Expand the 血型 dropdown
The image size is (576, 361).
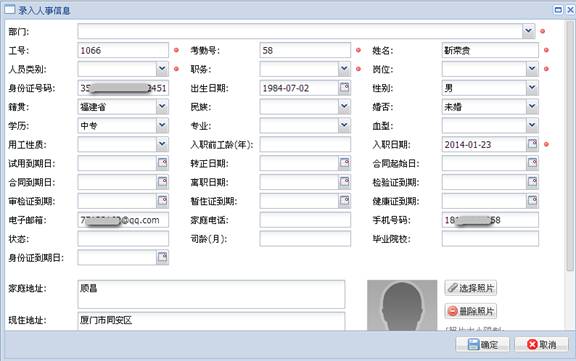click(x=532, y=126)
